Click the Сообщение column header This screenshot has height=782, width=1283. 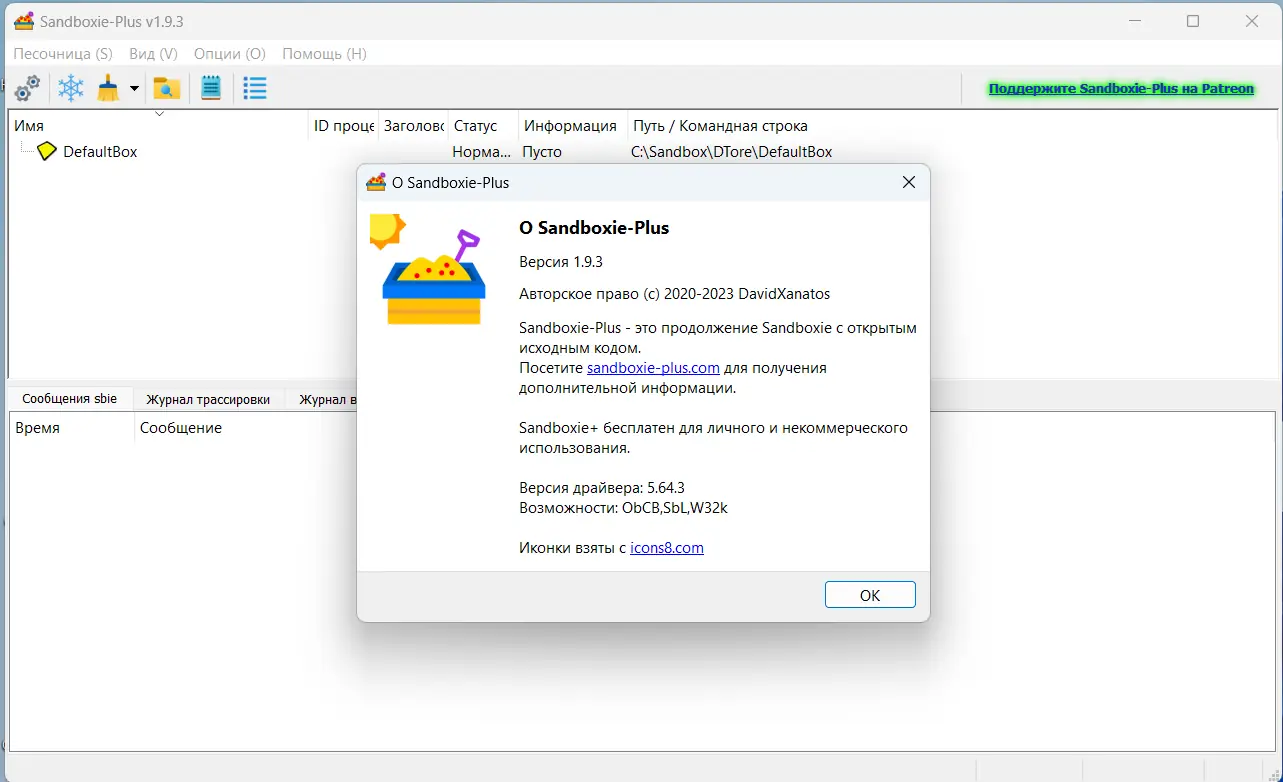(x=181, y=428)
